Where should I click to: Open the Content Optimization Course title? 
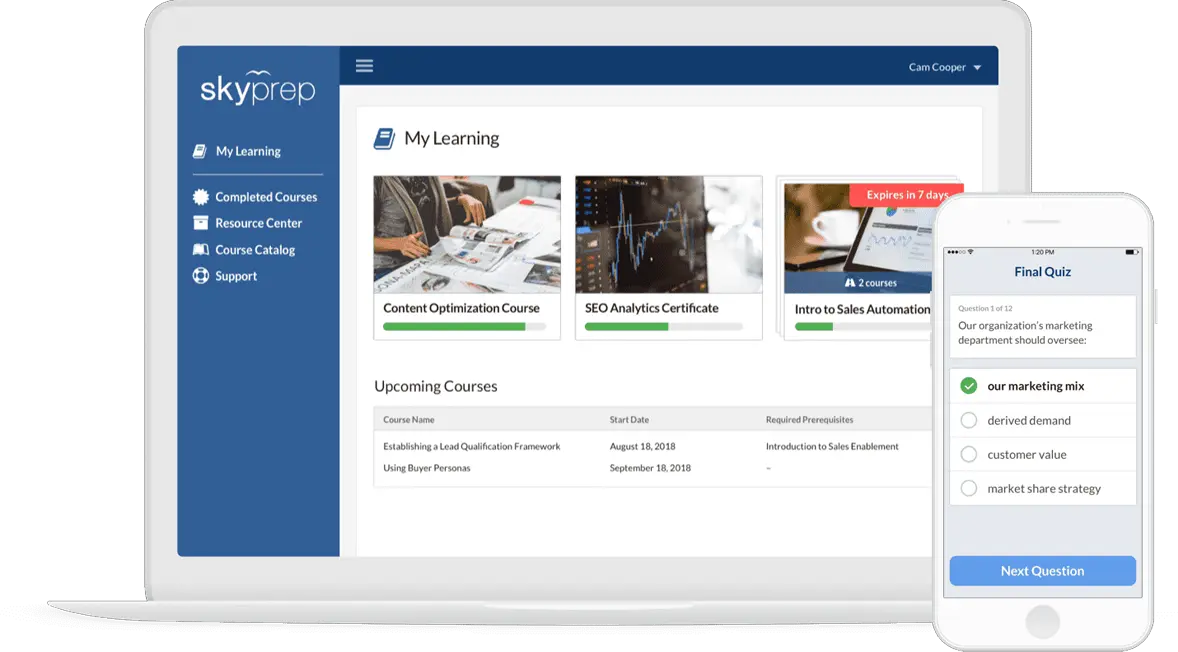pos(461,308)
